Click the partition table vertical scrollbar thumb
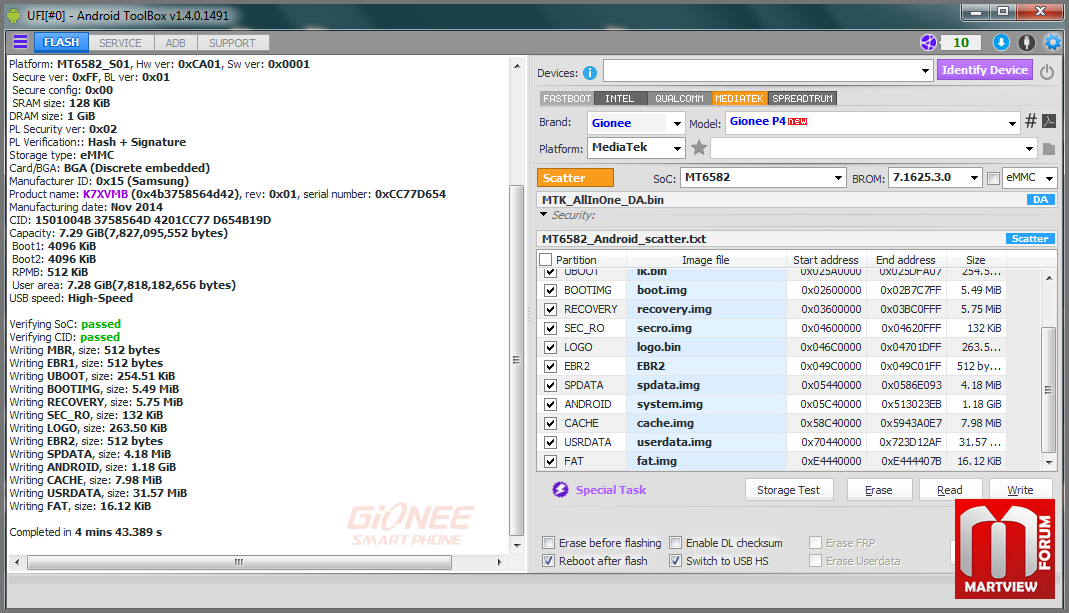Image resolution: width=1069 pixels, height=613 pixels. 1049,389
